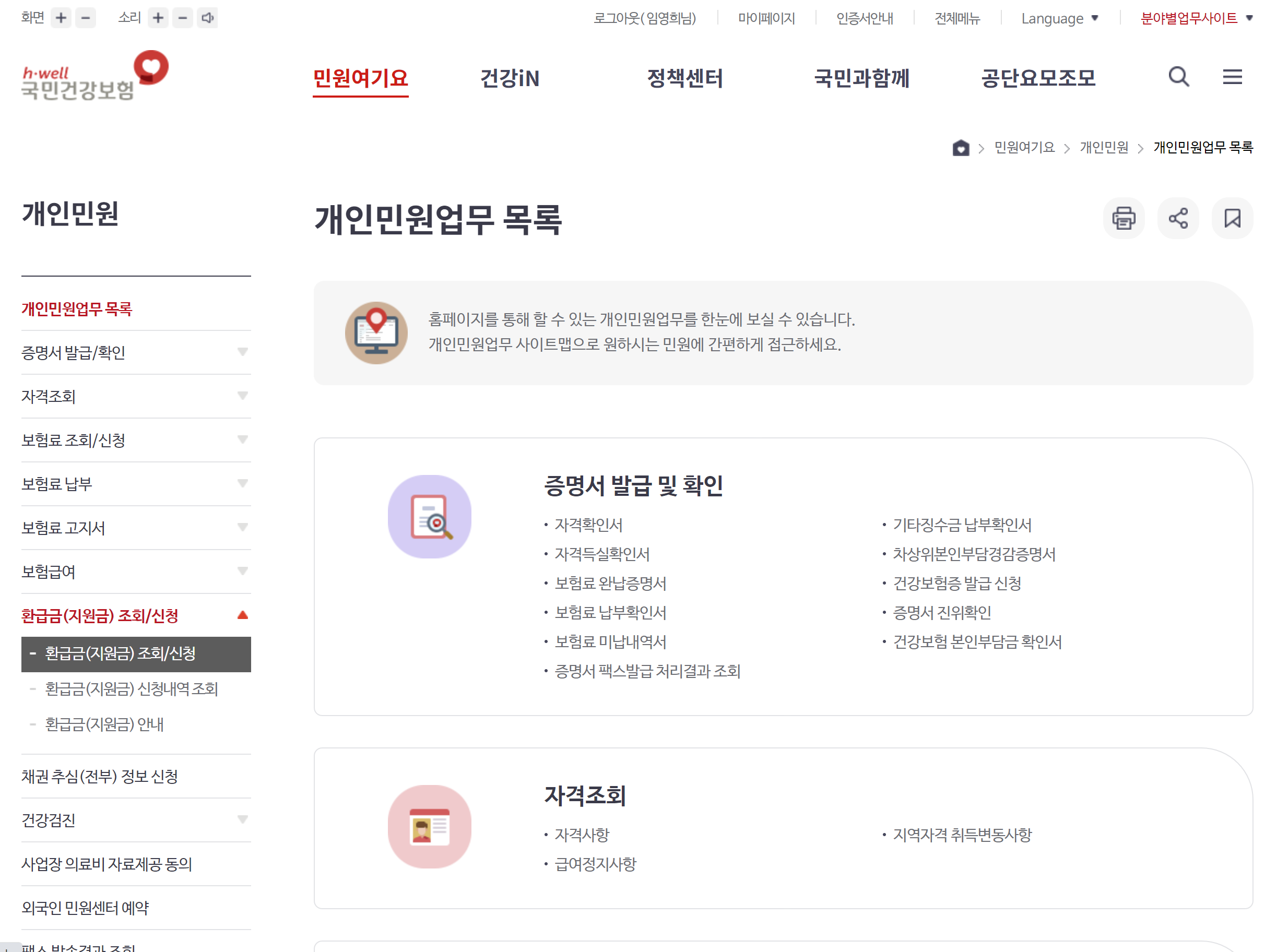Raise sound volume with 소리 plus button

pos(158,18)
